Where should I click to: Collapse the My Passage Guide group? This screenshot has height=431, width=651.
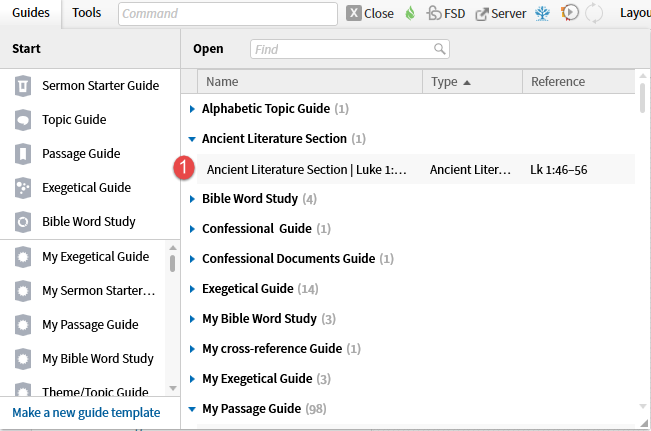pos(192,409)
